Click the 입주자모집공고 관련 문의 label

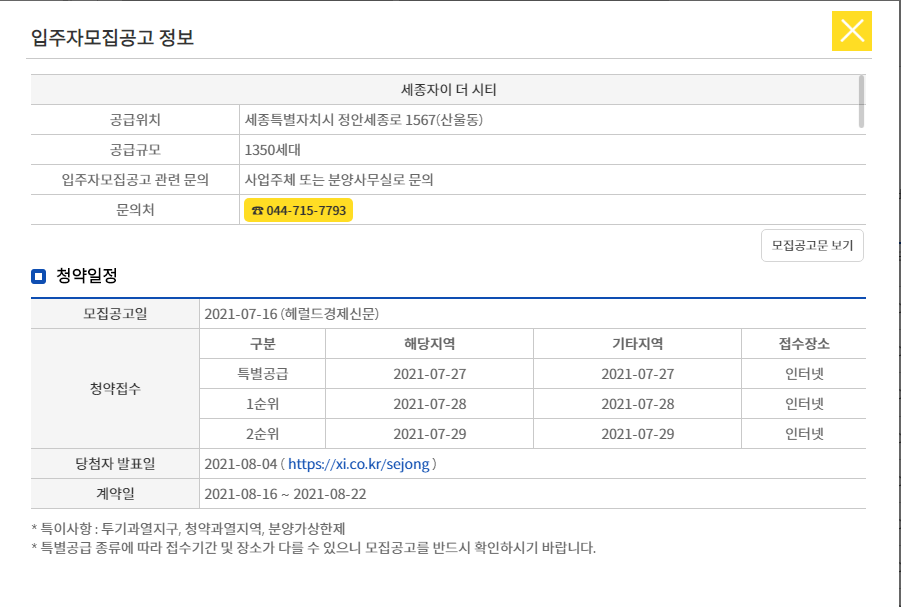point(135,180)
